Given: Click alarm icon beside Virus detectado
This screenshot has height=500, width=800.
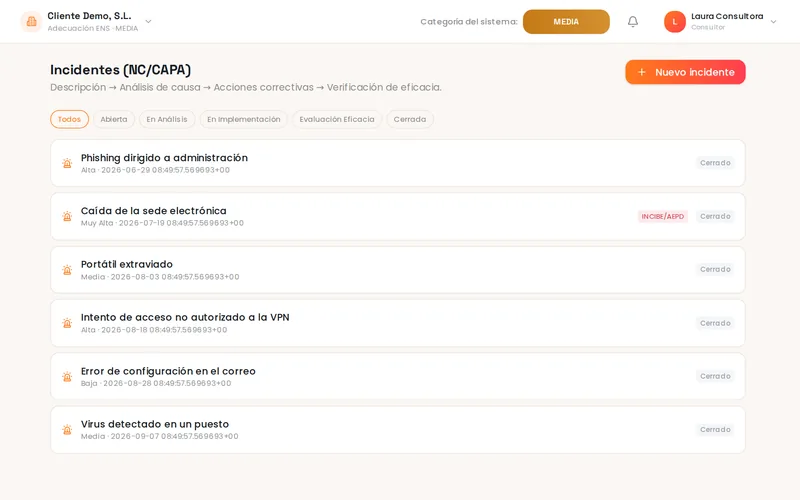Looking at the screenshot, I should 67,430.
